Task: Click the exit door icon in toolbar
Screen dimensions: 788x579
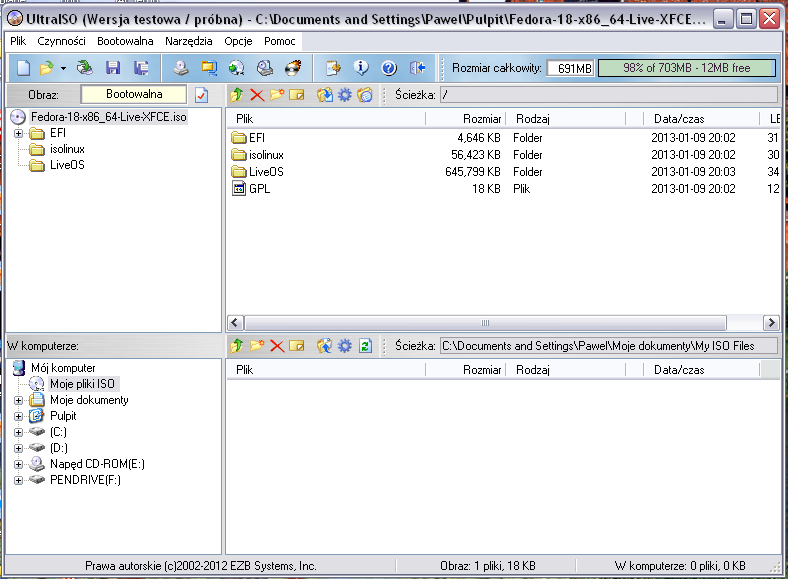Action: point(418,68)
